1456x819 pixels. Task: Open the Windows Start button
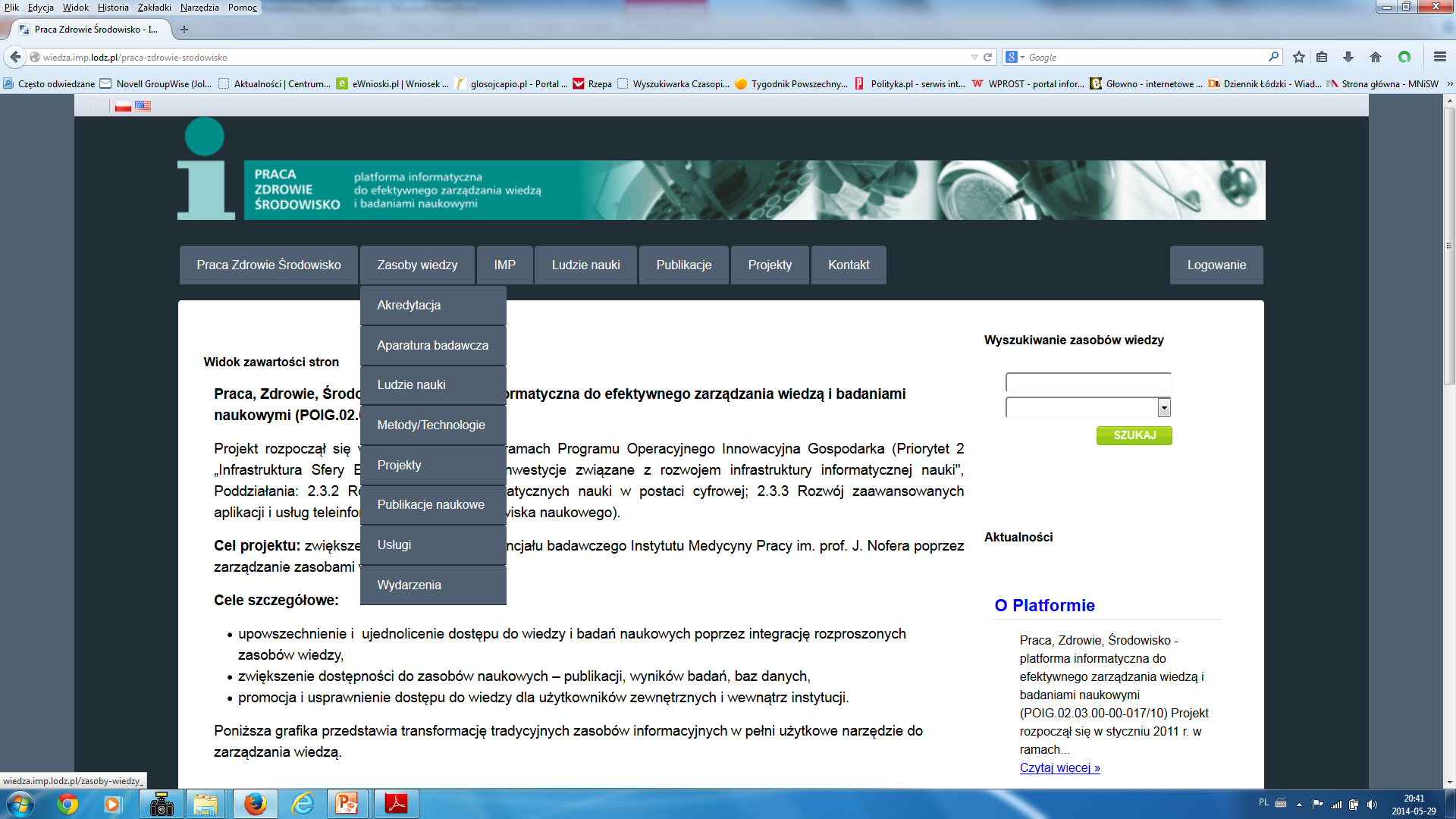coord(20,804)
